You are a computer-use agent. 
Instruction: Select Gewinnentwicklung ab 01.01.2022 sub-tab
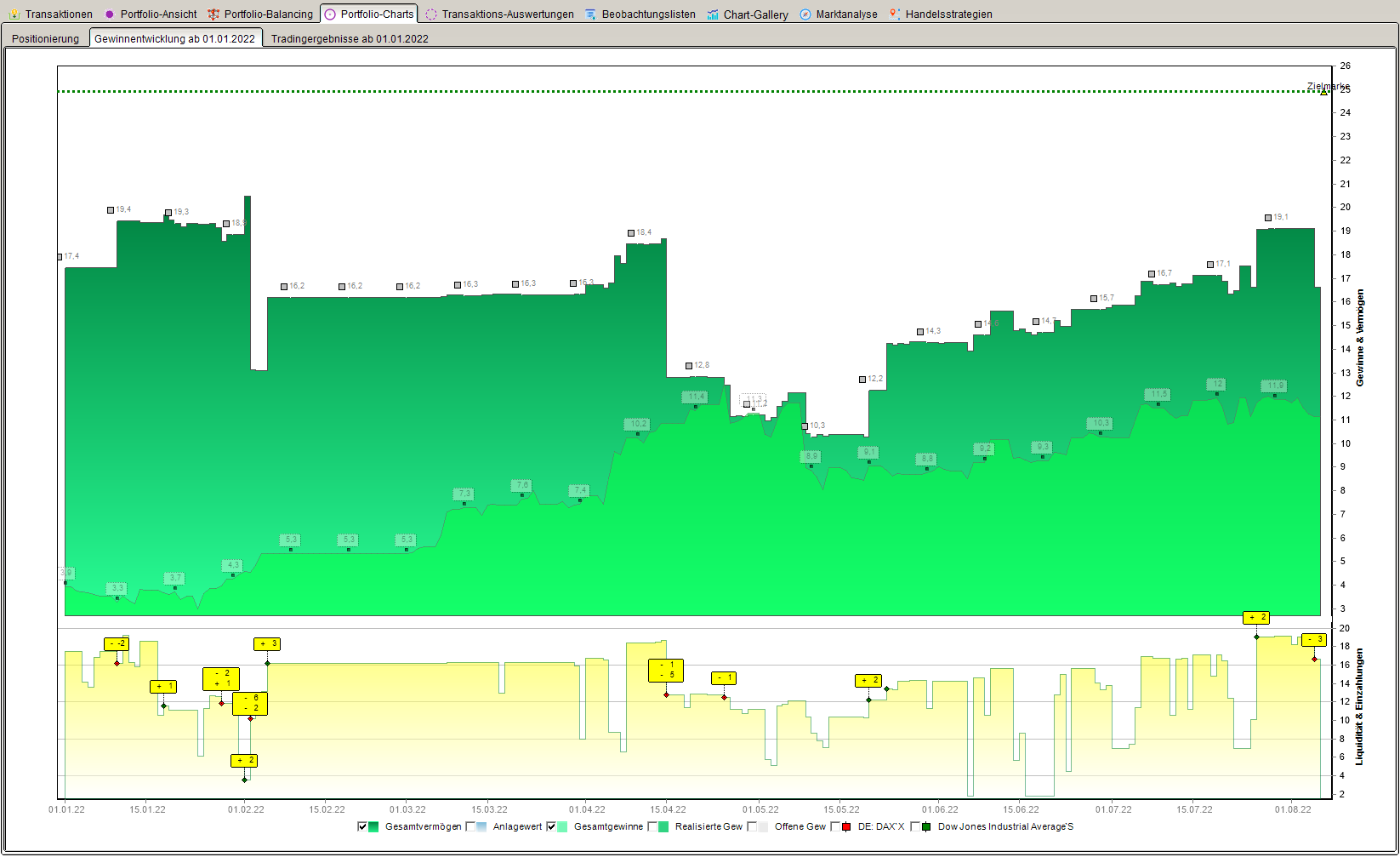point(175,38)
